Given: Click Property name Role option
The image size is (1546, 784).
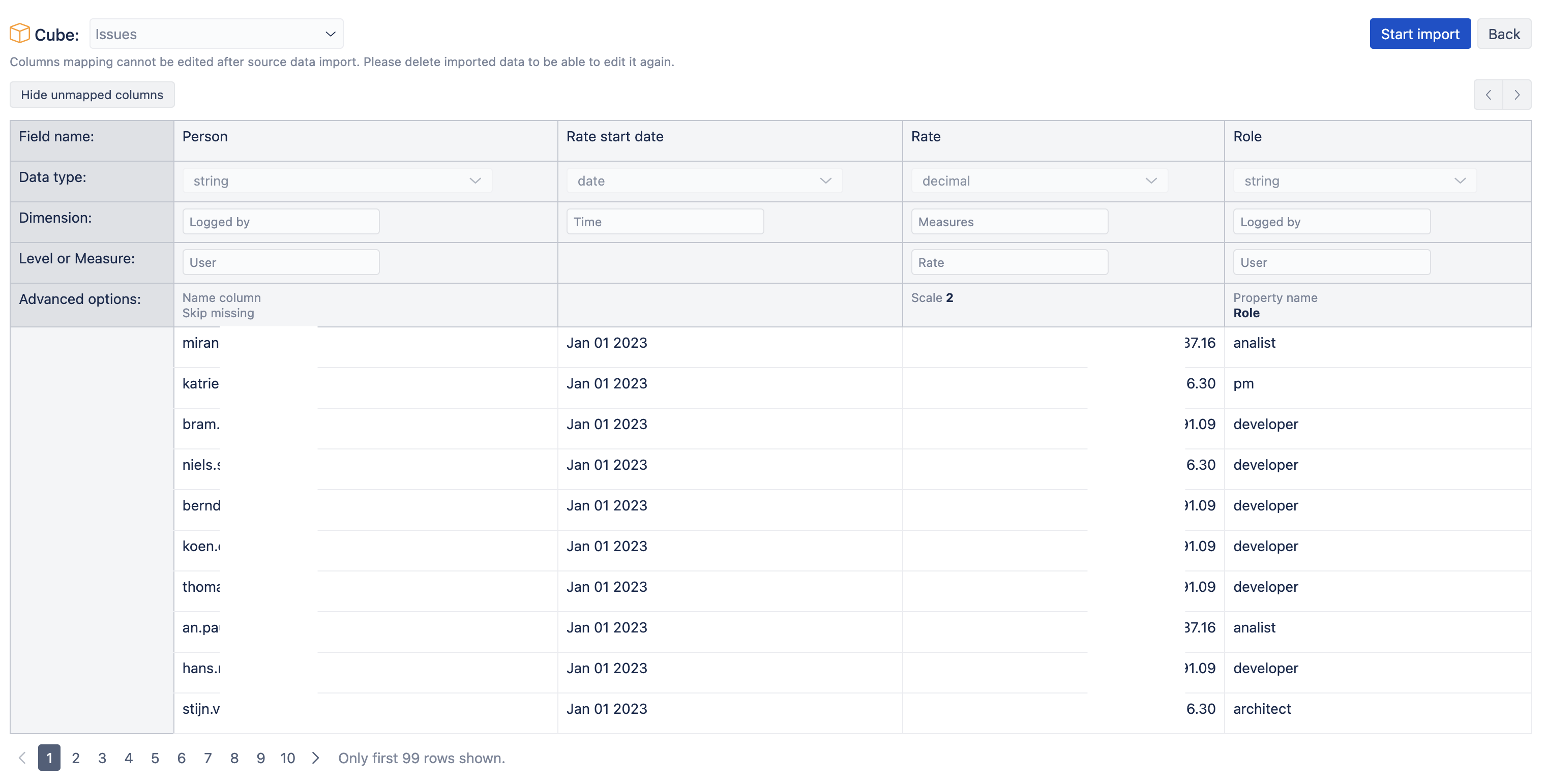Looking at the screenshot, I should 1275,306.
